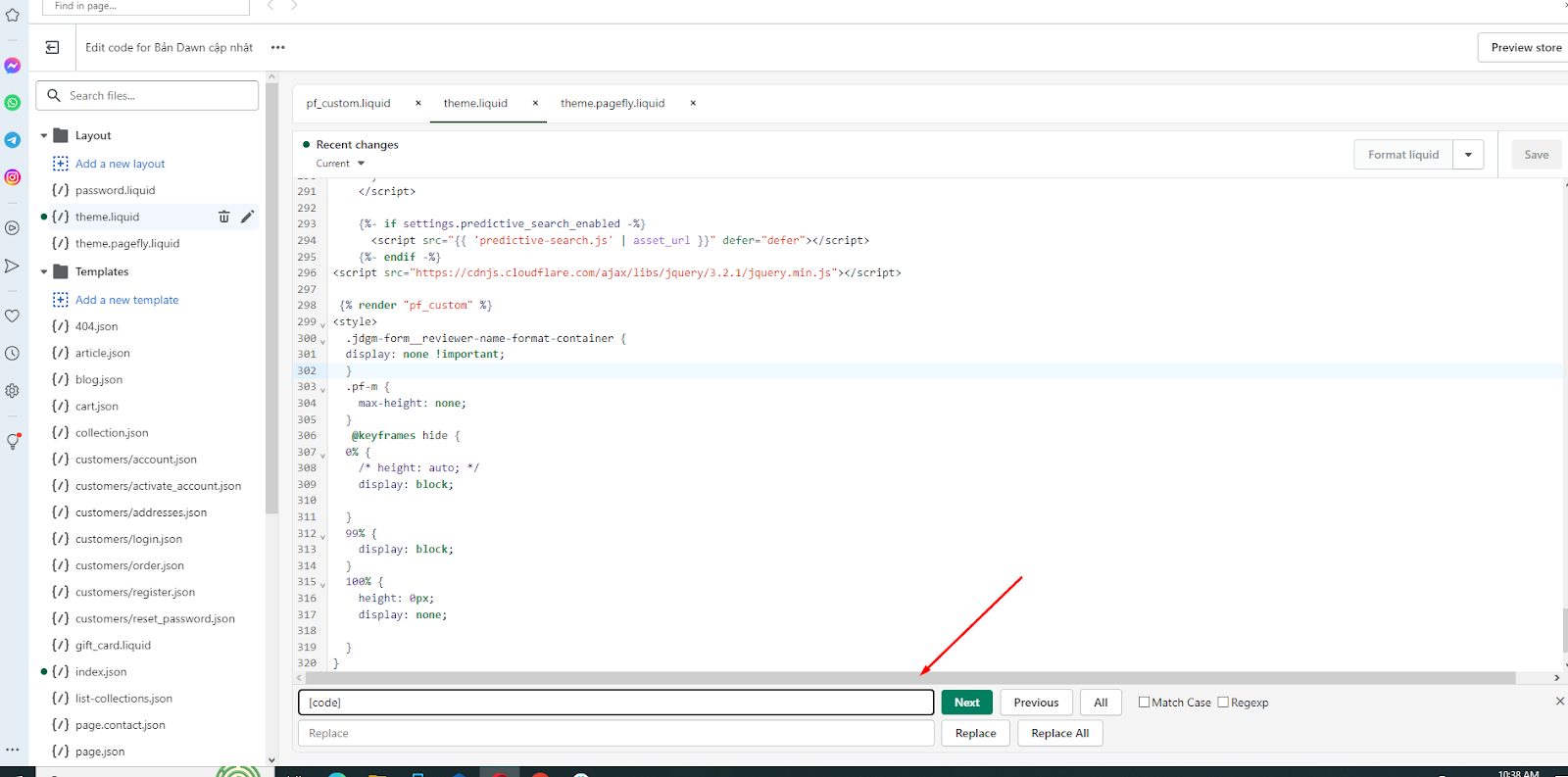Collapse the Layout folder
The image size is (1568, 777).
pyautogui.click(x=44, y=136)
